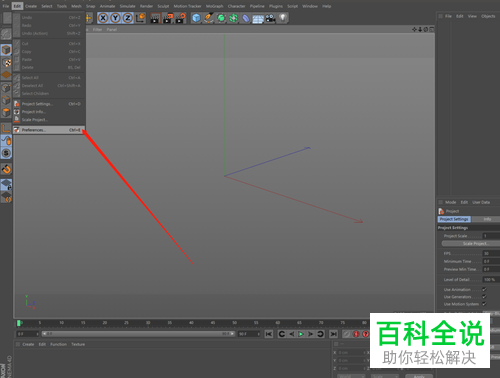500x378 pixels.
Task: Select Texture mode checkered cube icon
Action: pos(6,62)
